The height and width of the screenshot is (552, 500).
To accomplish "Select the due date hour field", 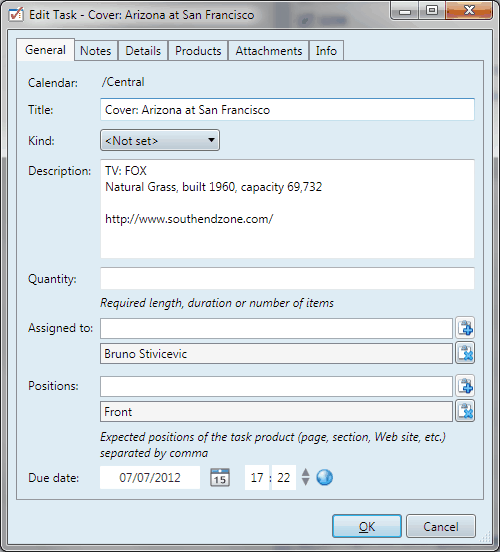I will (x=257, y=478).
